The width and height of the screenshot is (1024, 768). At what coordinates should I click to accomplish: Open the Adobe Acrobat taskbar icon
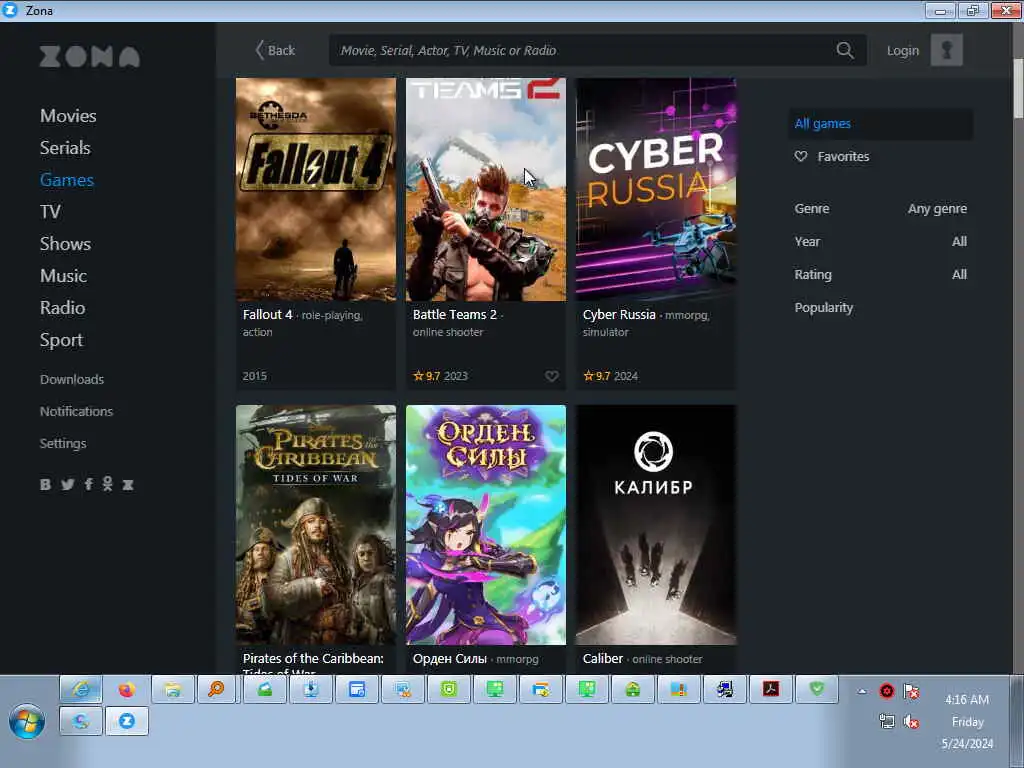pos(771,689)
